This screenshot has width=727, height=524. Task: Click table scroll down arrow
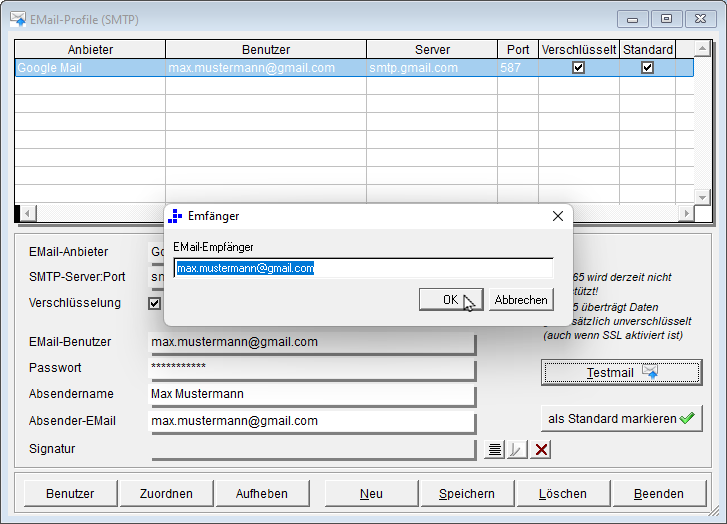click(702, 197)
